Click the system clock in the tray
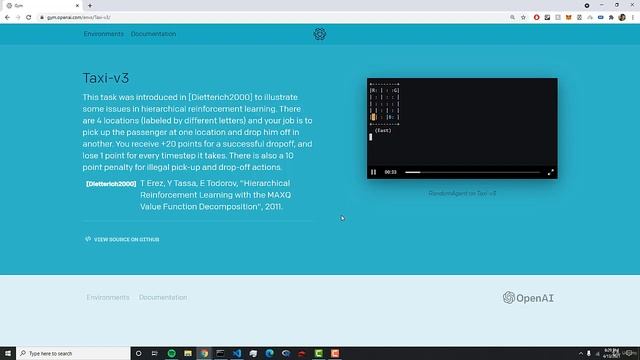The height and width of the screenshot is (360, 640). pyautogui.click(x=611, y=353)
